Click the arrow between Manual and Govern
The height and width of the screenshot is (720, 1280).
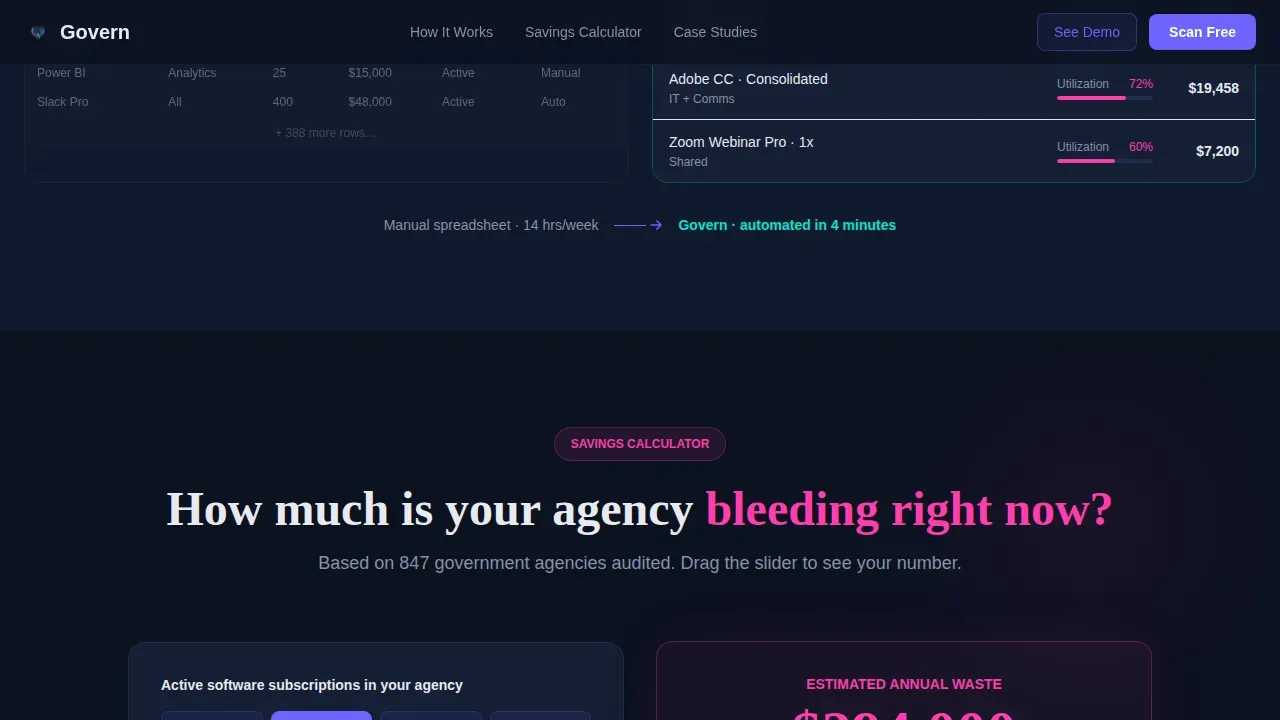coord(638,225)
